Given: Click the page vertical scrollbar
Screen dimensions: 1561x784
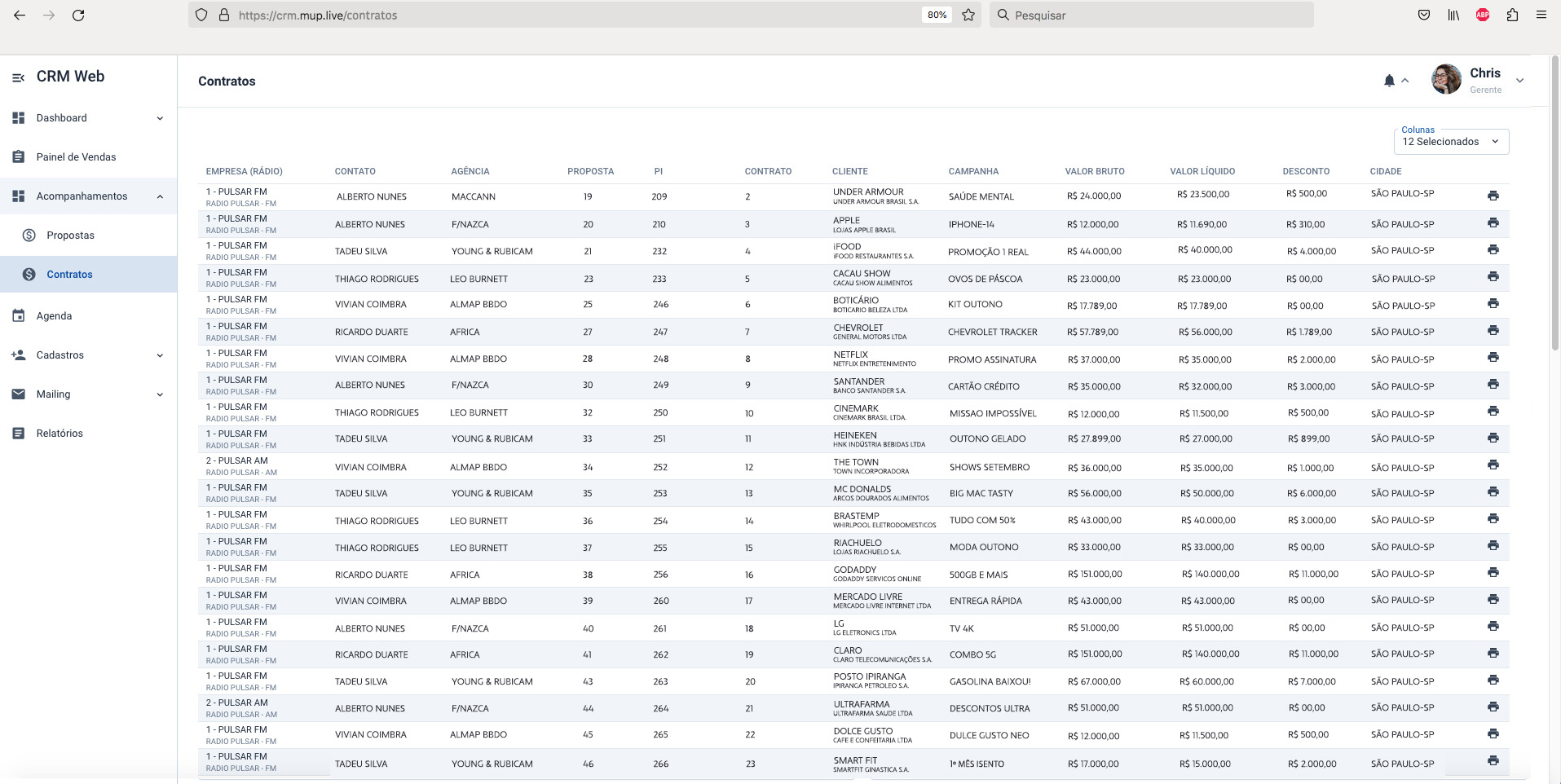Looking at the screenshot, I should coord(1555,204).
